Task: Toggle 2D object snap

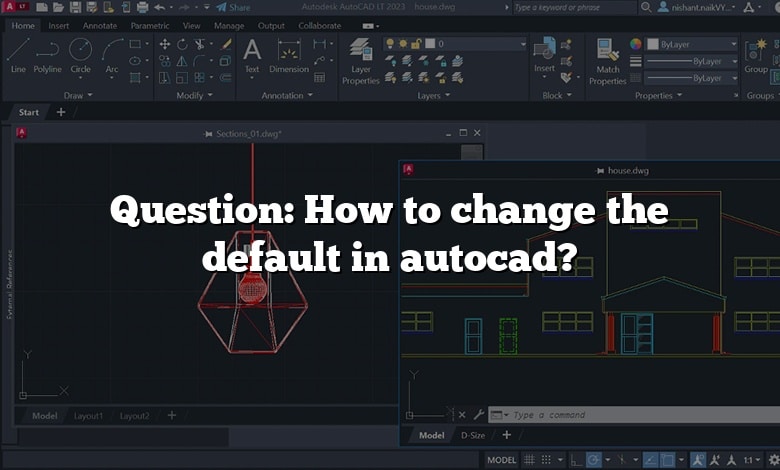Action: point(667,460)
